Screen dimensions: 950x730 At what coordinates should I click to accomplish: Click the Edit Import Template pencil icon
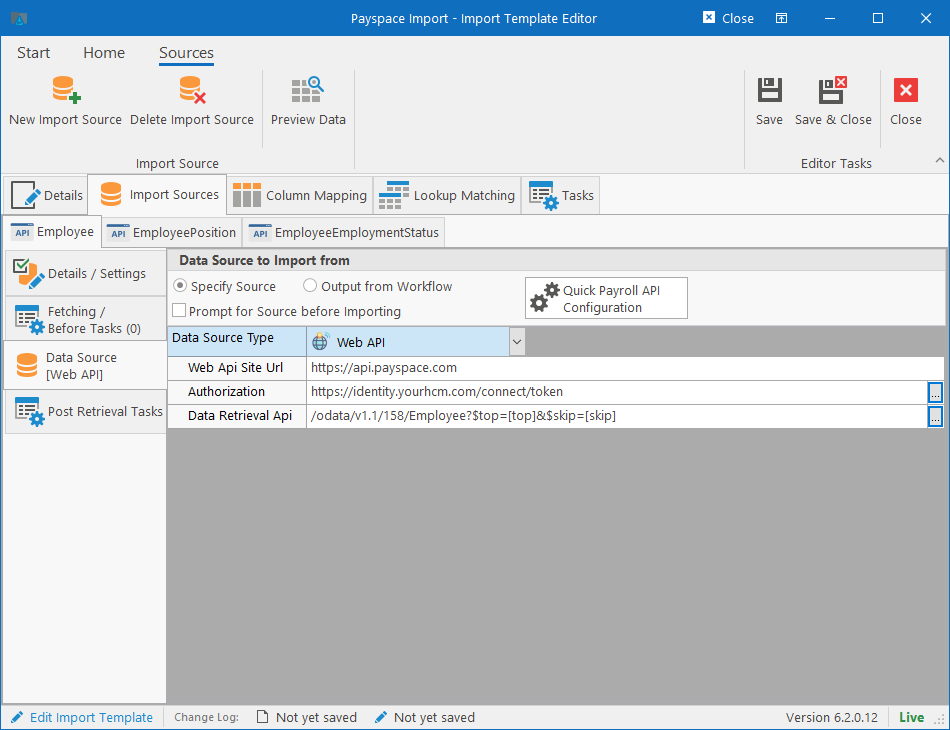click(18, 717)
